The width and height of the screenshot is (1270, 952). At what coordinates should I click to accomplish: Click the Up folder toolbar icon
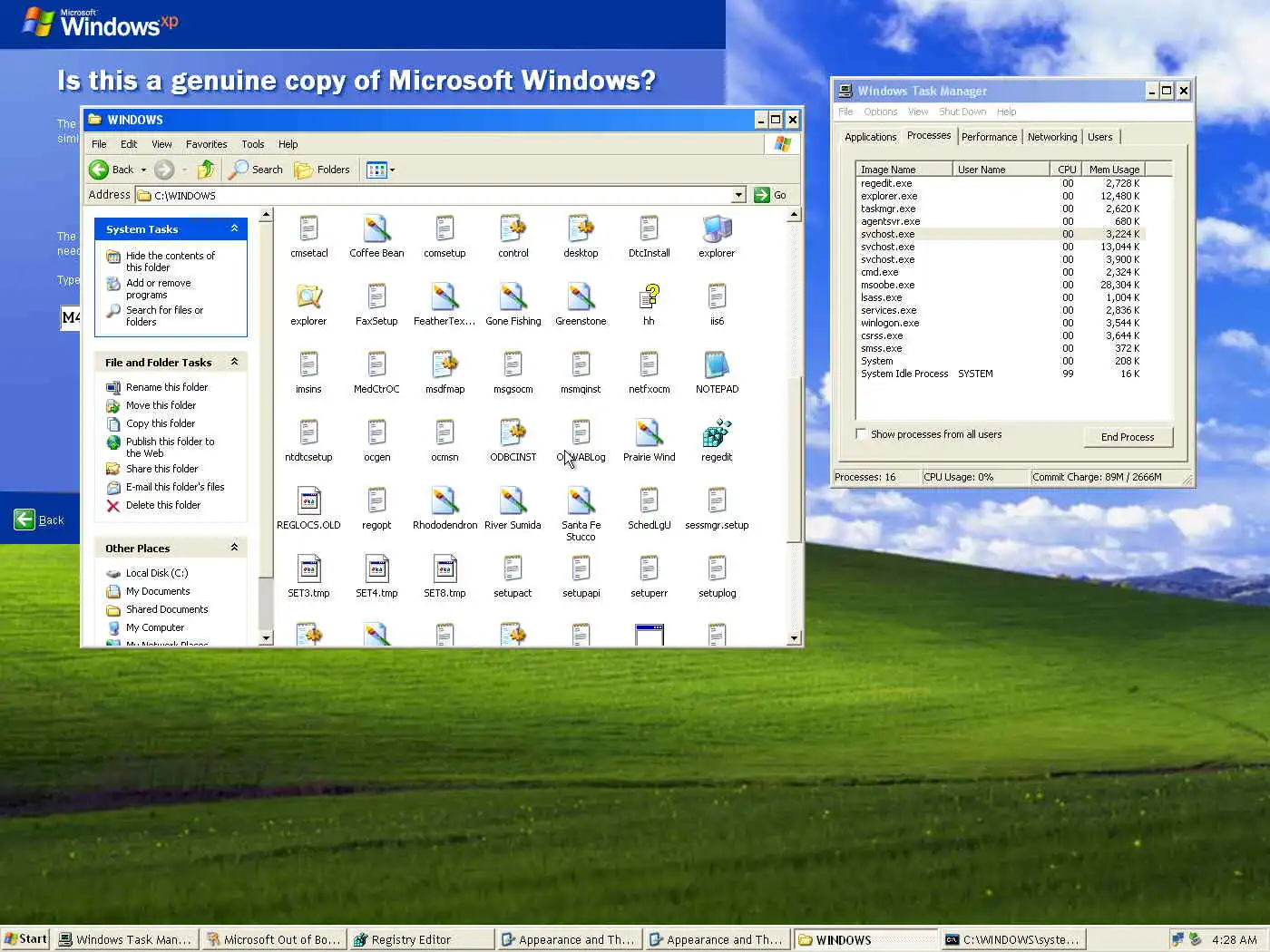tap(206, 170)
